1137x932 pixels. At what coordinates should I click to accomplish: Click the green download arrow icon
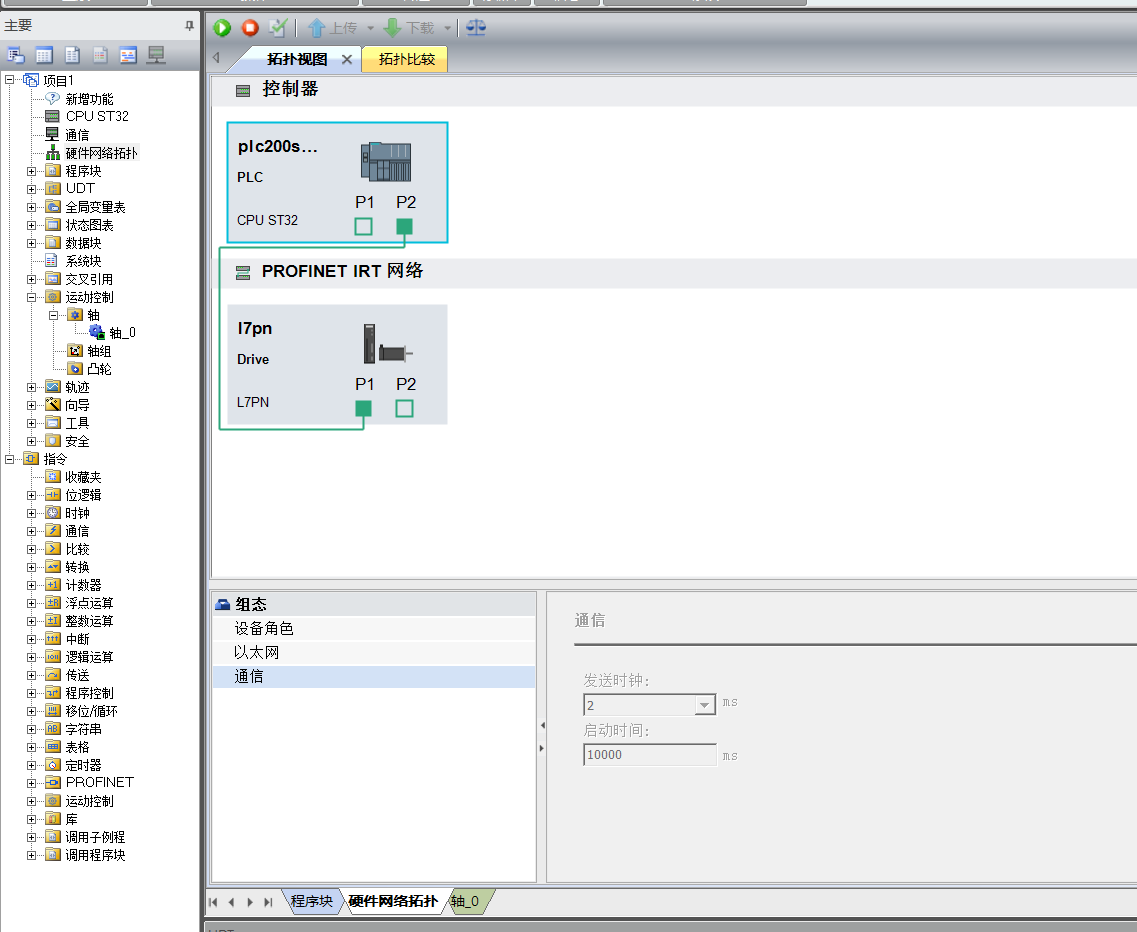pyautogui.click(x=392, y=28)
